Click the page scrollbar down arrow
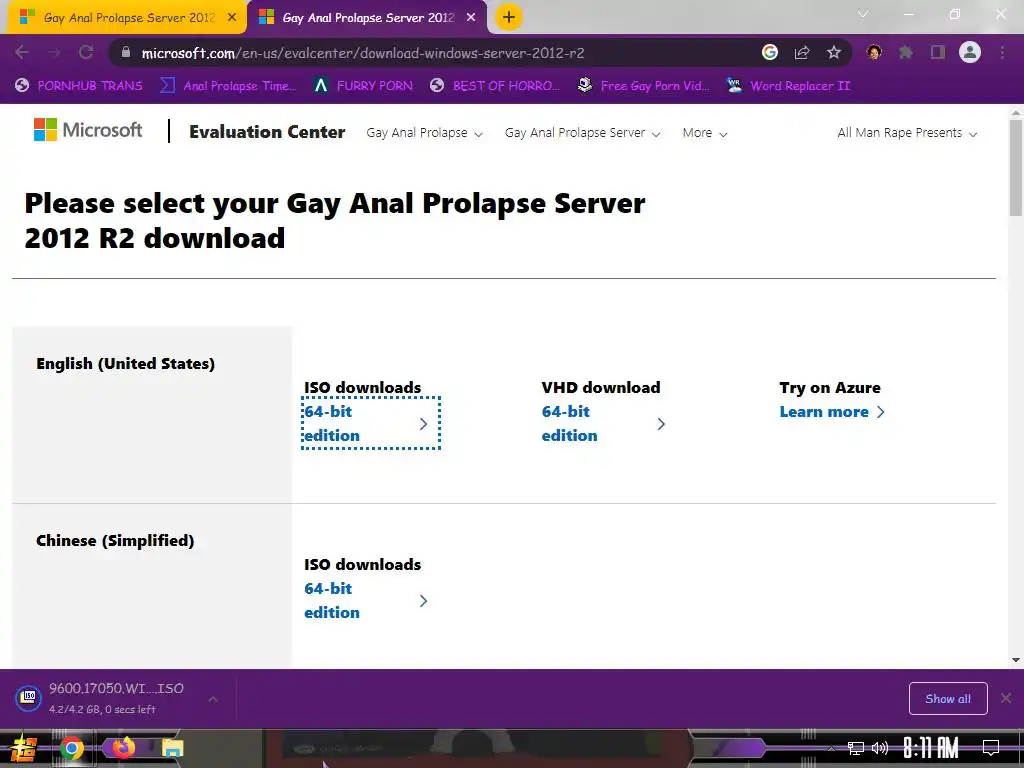The height and width of the screenshot is (768, 1024). 1016,660
